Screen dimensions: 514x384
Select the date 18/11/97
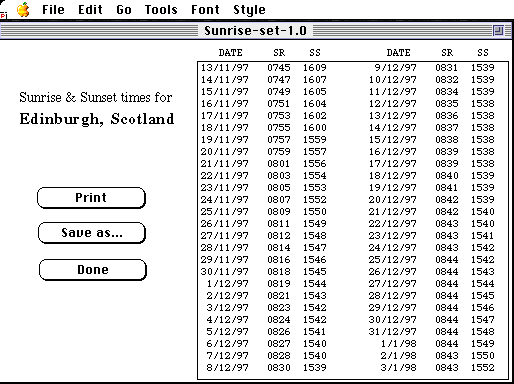[x=225, y=128]
